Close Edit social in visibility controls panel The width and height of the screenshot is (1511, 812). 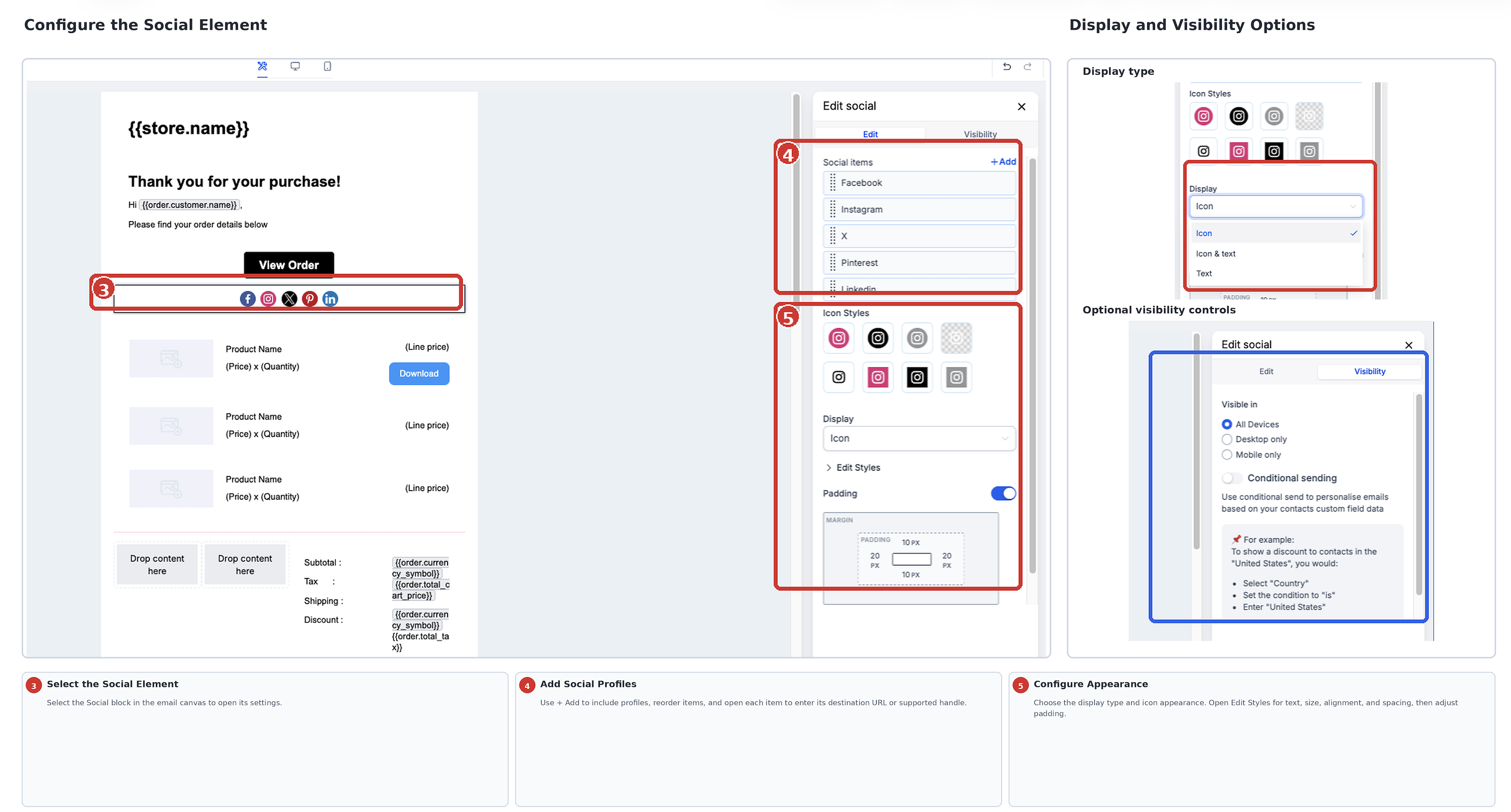(1409, 345)
